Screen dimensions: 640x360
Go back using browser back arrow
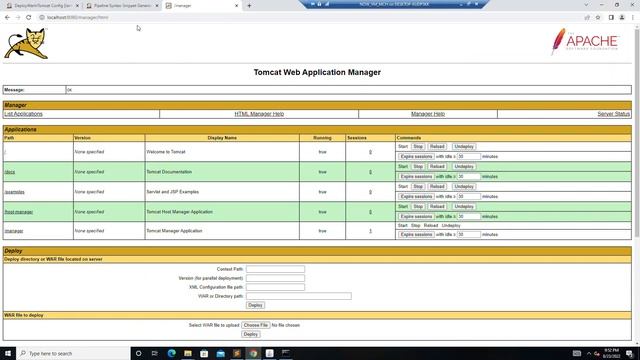(x=7, y=18)
